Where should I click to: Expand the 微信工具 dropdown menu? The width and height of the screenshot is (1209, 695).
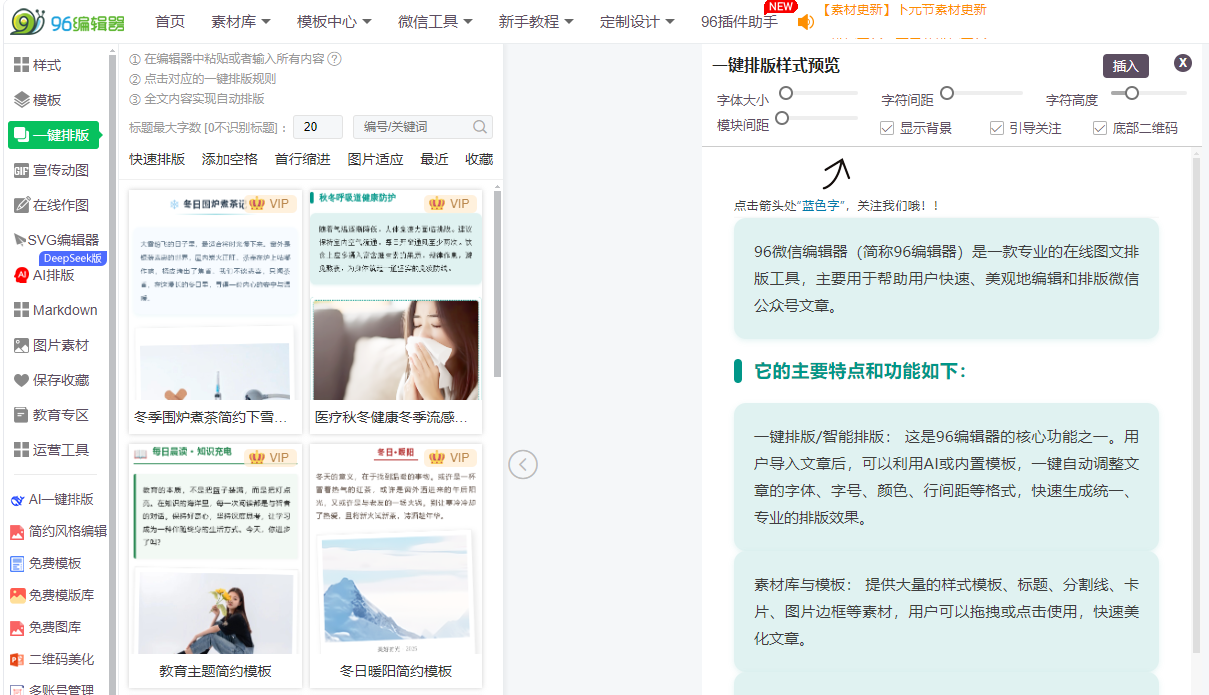point(435,21)
